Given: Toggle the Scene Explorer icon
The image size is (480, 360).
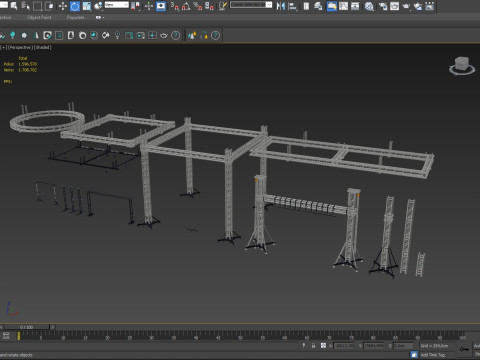Looking at the screenshot, I should tap(306, 6).
